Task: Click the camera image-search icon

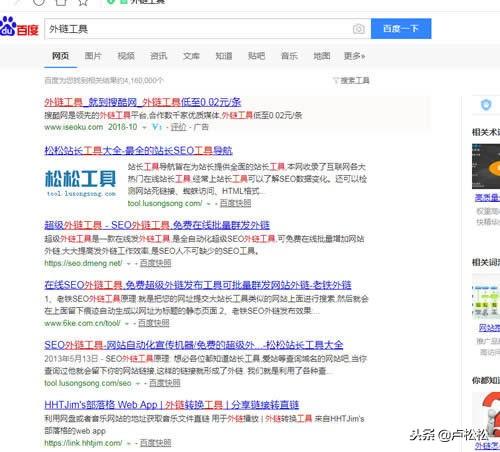Action: point(359,29)
